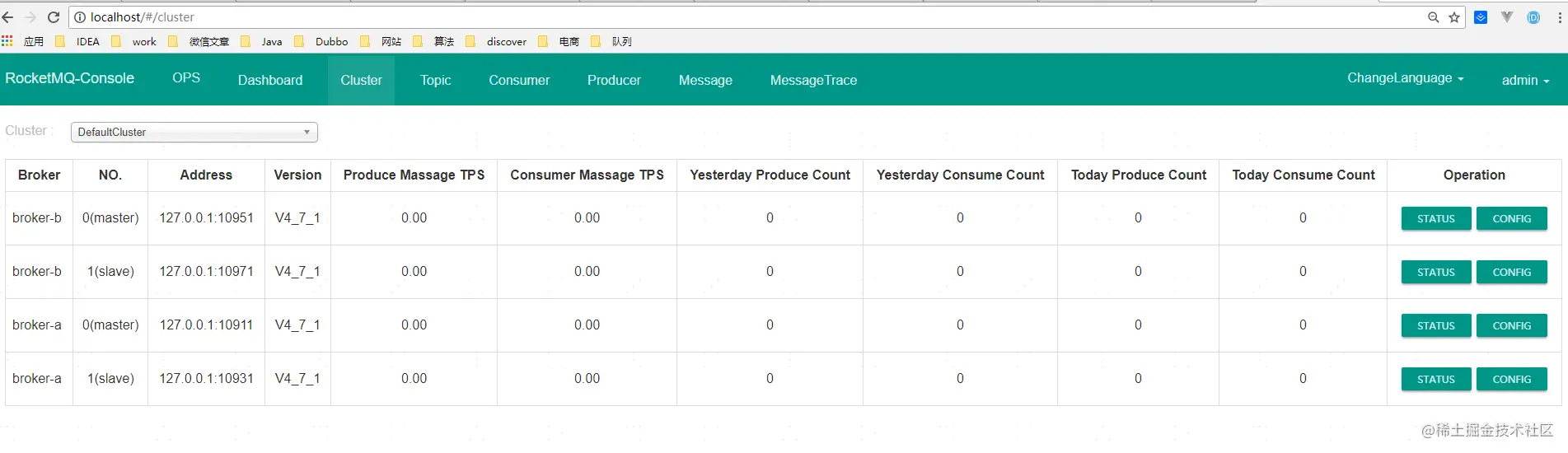Reload the page with refresh icon
The width and height of the screenshot is (1568, 453).
pos(54,17)
